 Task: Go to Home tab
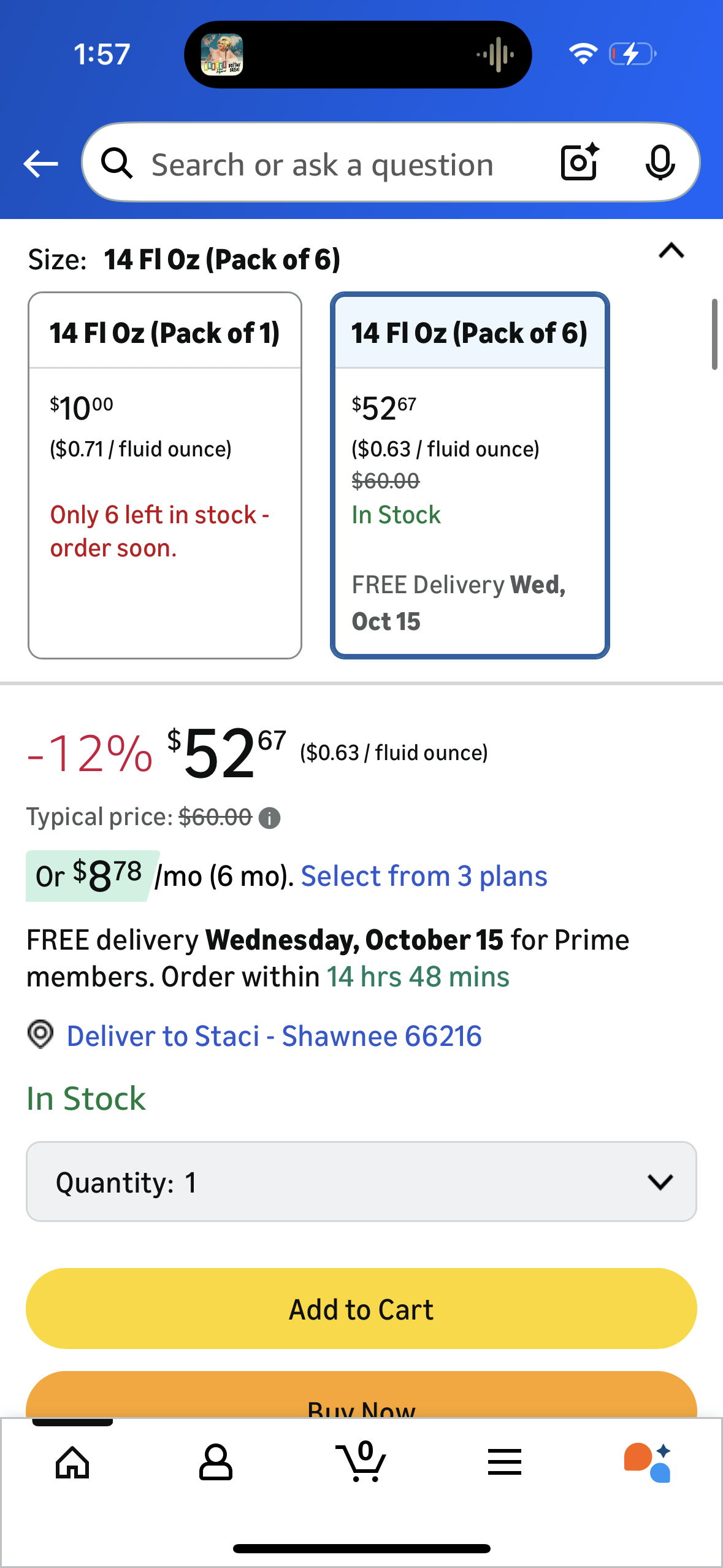tap(72, 1463)
